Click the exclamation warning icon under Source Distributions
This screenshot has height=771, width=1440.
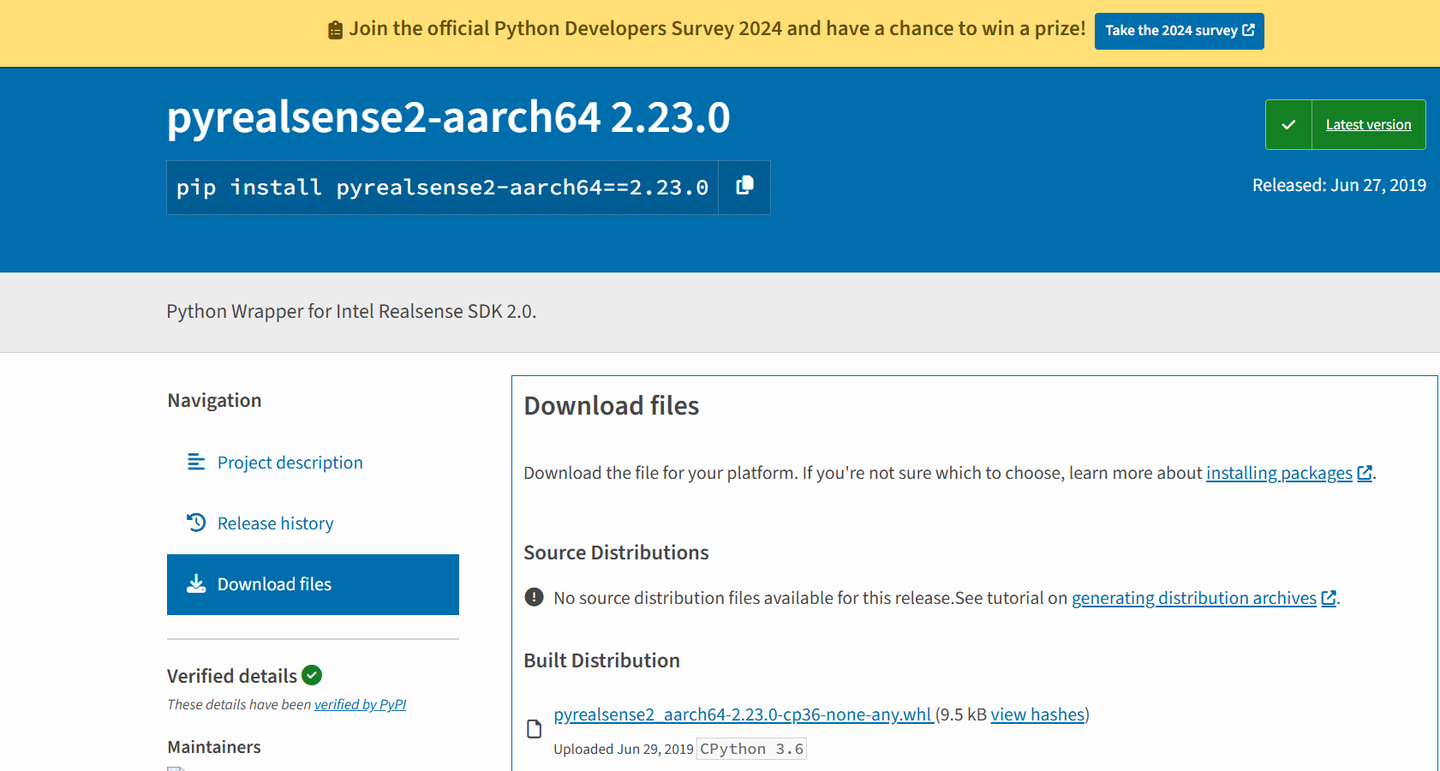tap(534, 598)
